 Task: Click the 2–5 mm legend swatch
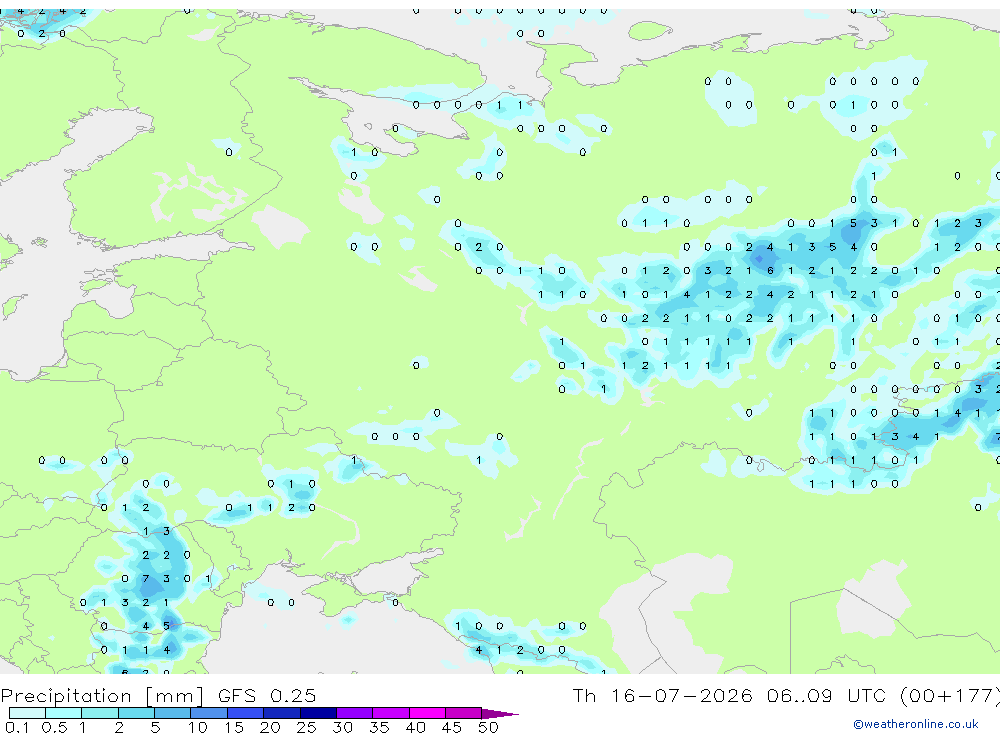[136, 713]
